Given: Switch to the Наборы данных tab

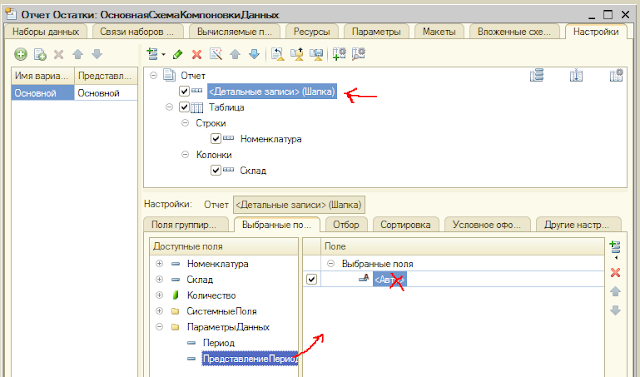Looking at the screenshot, I should (46, 31).
